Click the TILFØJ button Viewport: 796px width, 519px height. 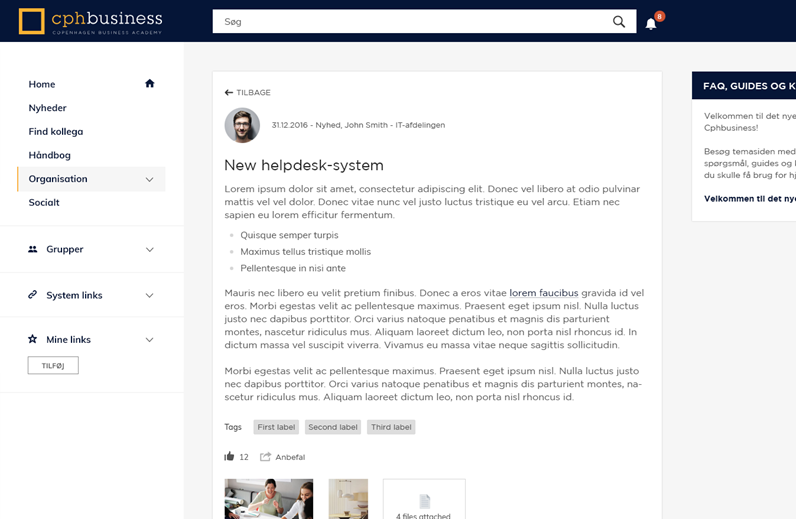pos(53,365)
